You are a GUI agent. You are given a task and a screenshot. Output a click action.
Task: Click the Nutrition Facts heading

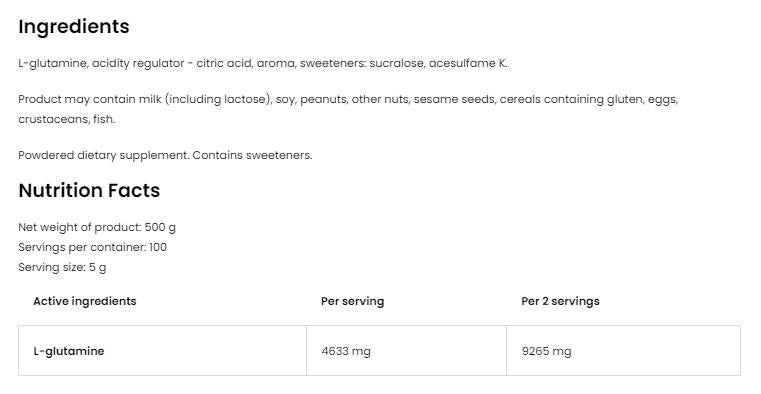click(89, 190)
